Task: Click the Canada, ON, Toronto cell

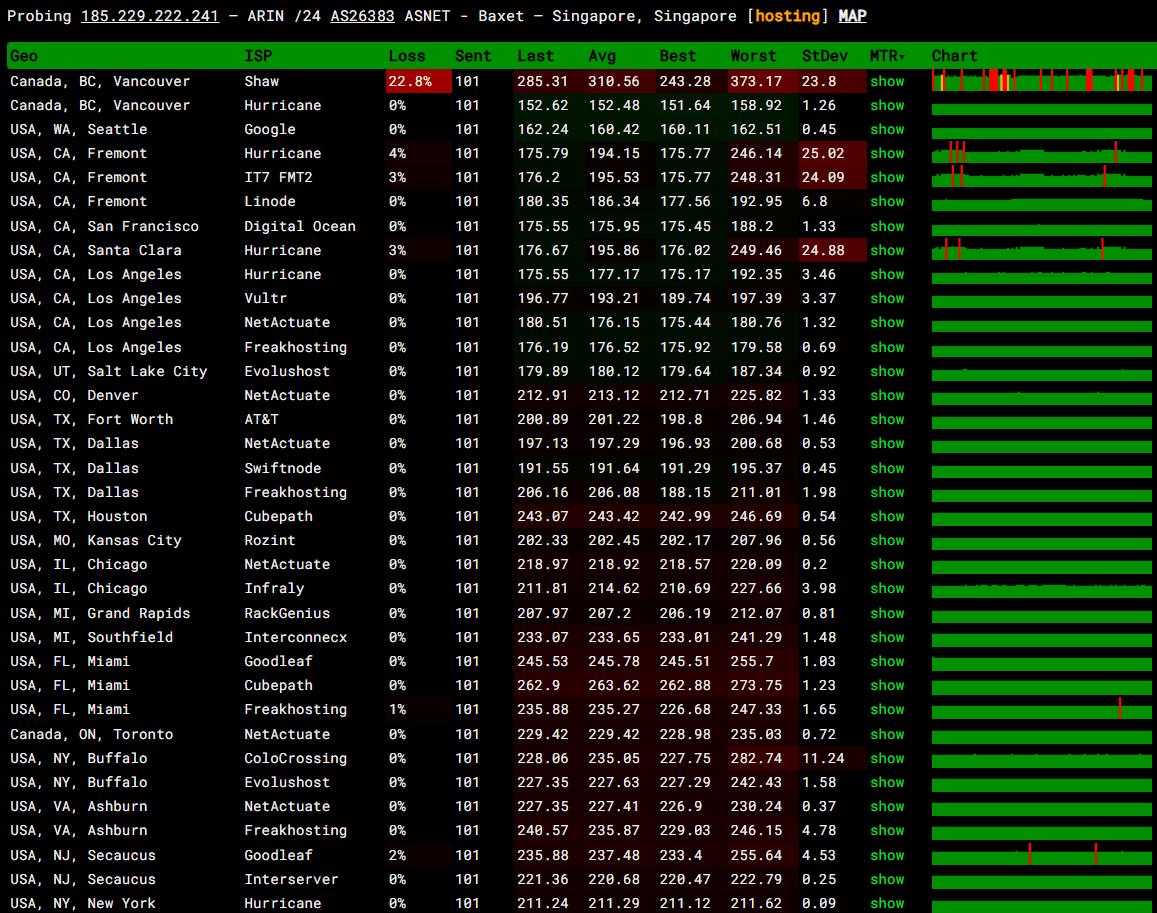Action: [91, 734]
